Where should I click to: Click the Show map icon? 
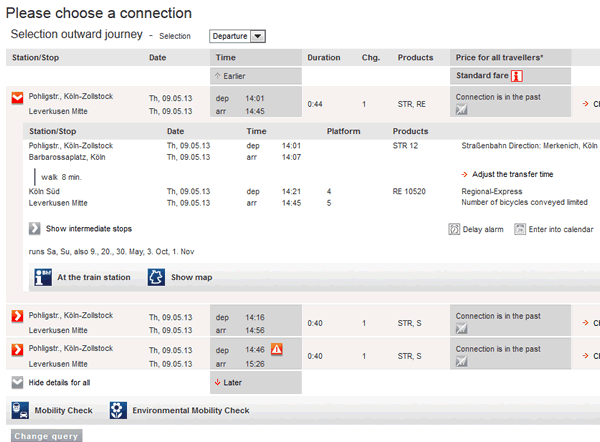coord(156,277)
